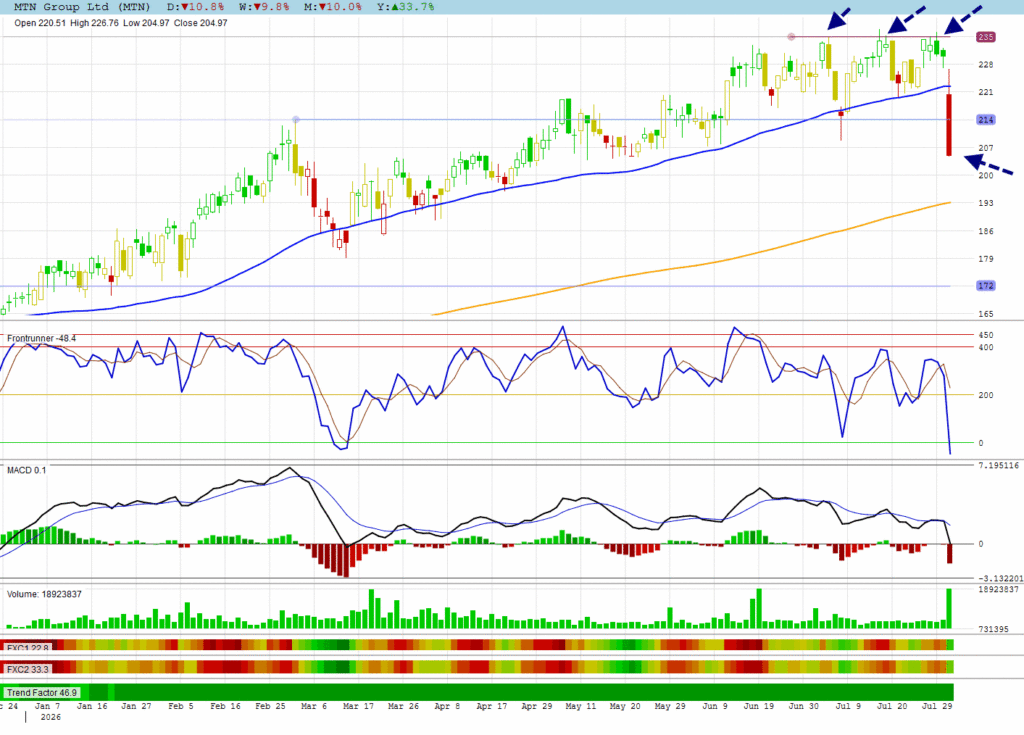Click the MTN Group Ltd (MTN) title
The width and height of the screenshot is (1024, 735).
[82, 7]
